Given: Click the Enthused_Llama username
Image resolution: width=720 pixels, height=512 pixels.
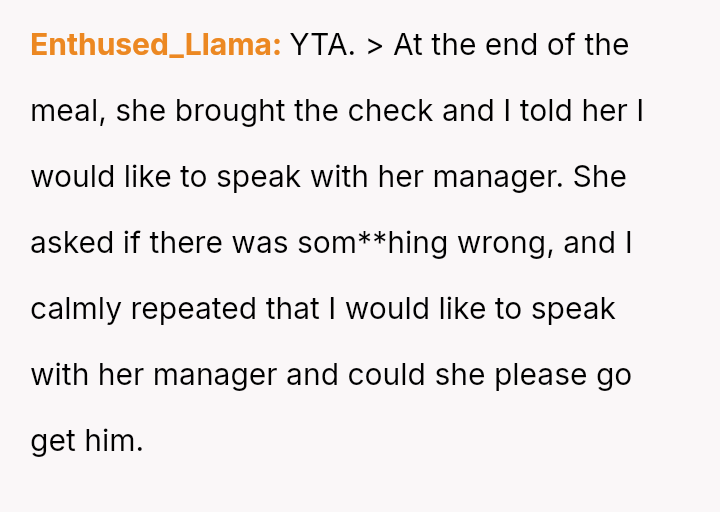Looking at the screenshot, I should (x=156, y=45).
